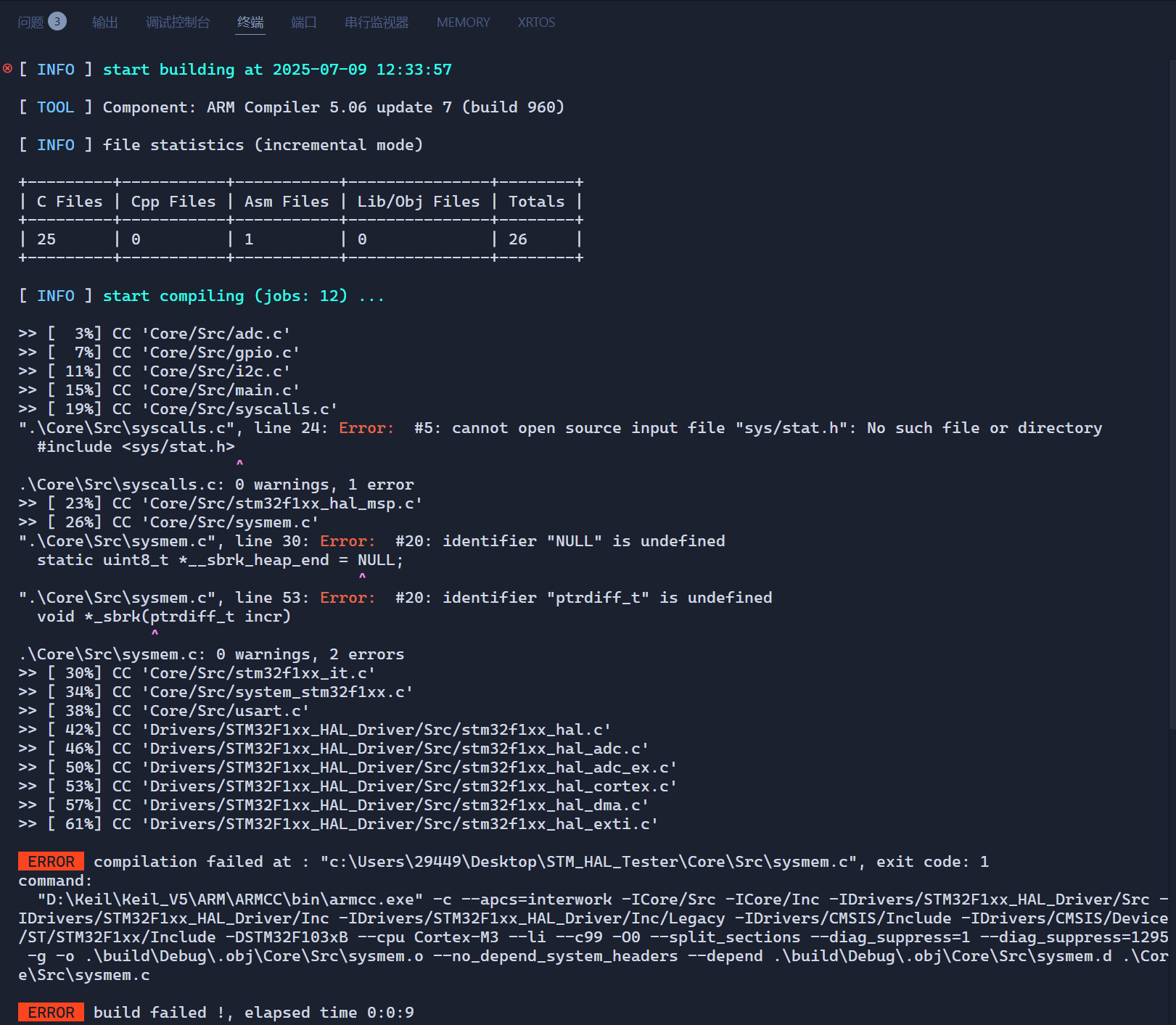
Task: Click the CC 'Core/Src/syscalls.c' line at 19%
Action: pyautogui.click(x=178, y=409)
